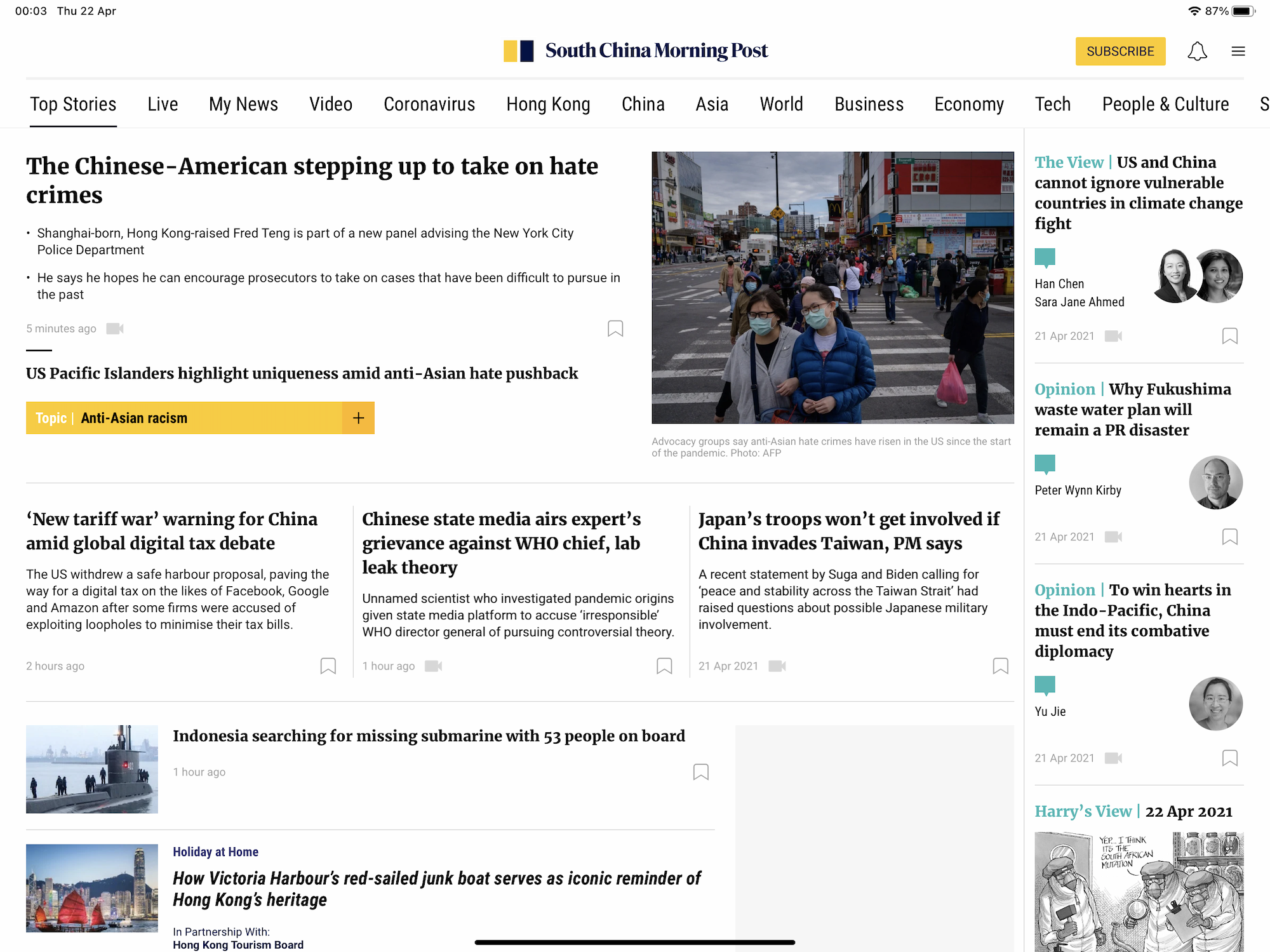This screenshot has height=952, width=1270.
Task: Open 'The Chinese-American stepping up' headline
Action: coord(312,180)
